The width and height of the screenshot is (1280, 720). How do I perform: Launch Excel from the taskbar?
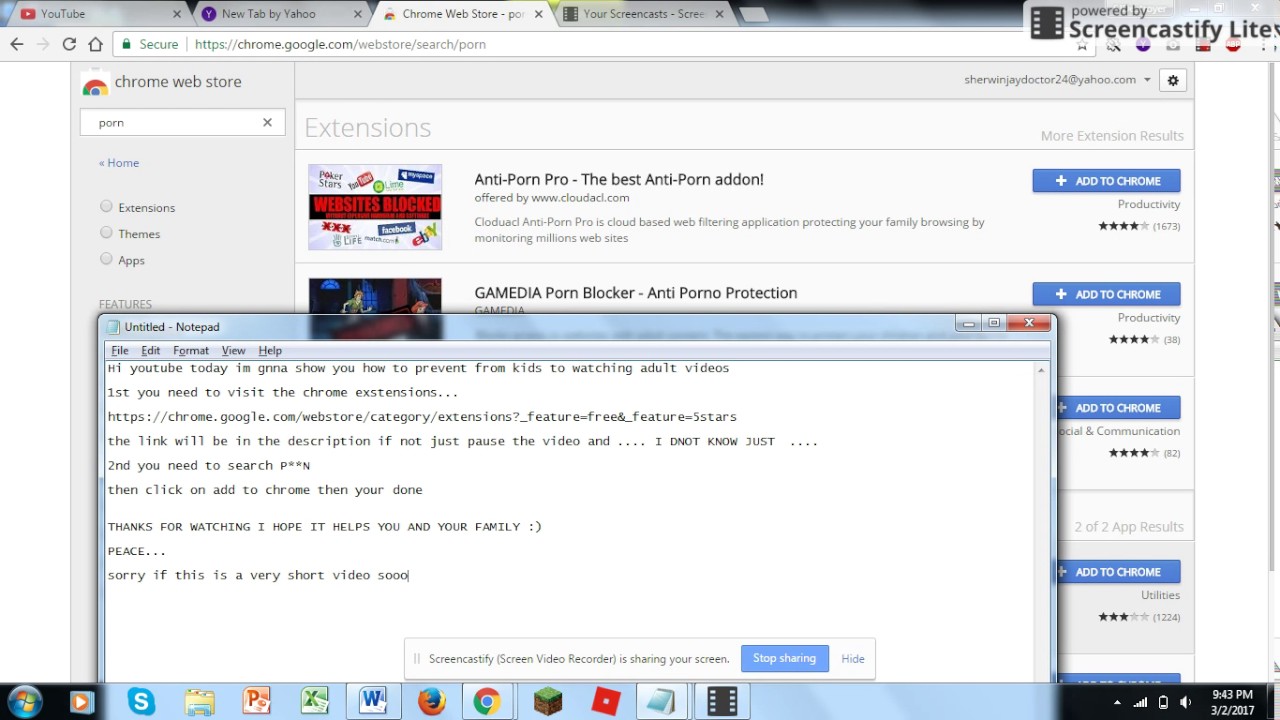[x=315, y=702]
